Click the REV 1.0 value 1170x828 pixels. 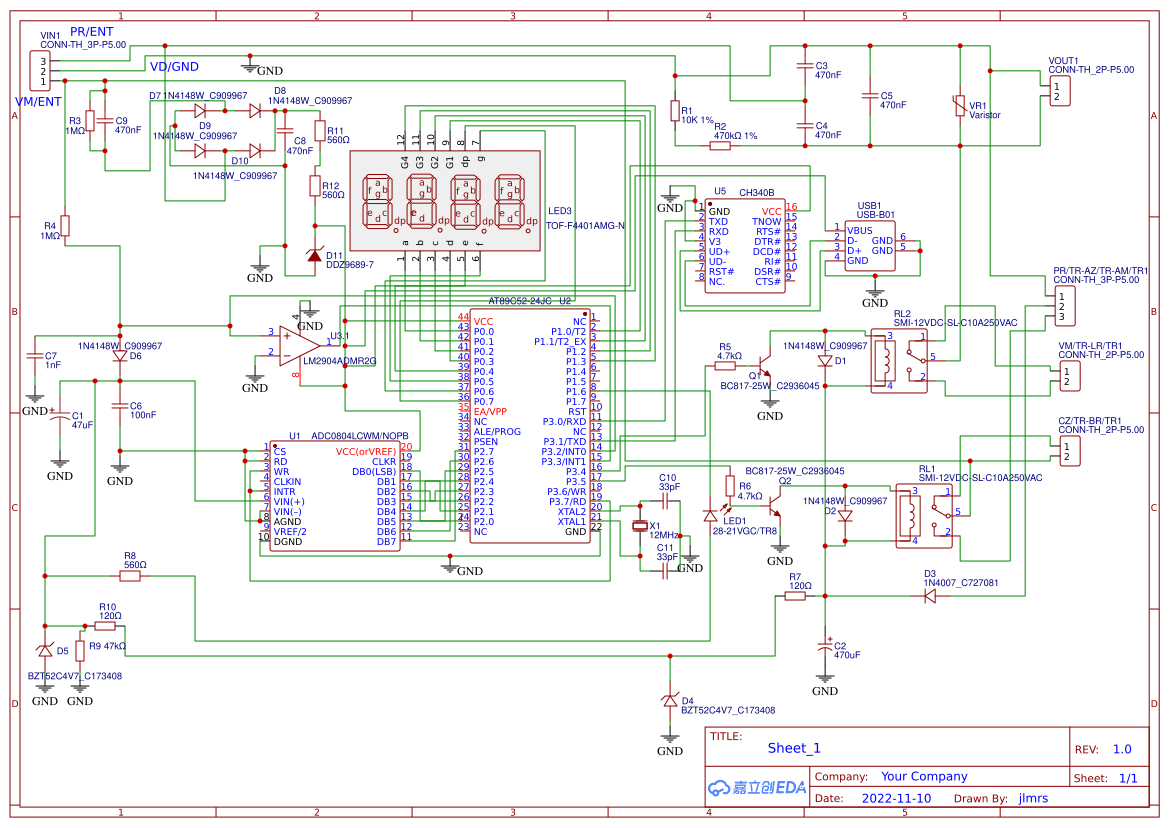(1121, 749)
